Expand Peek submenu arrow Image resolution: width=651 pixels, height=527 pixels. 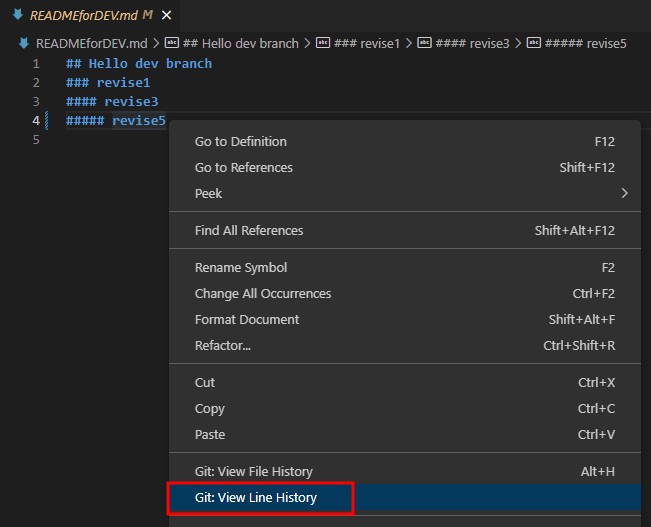[624, 194]
